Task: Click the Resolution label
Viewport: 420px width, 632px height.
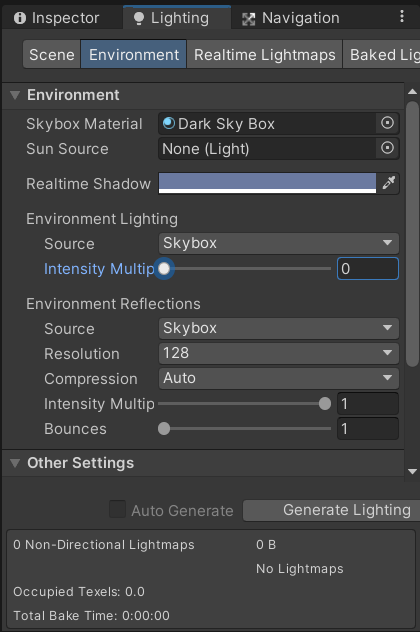Action: pyautogui.click(x=82, y=354)
